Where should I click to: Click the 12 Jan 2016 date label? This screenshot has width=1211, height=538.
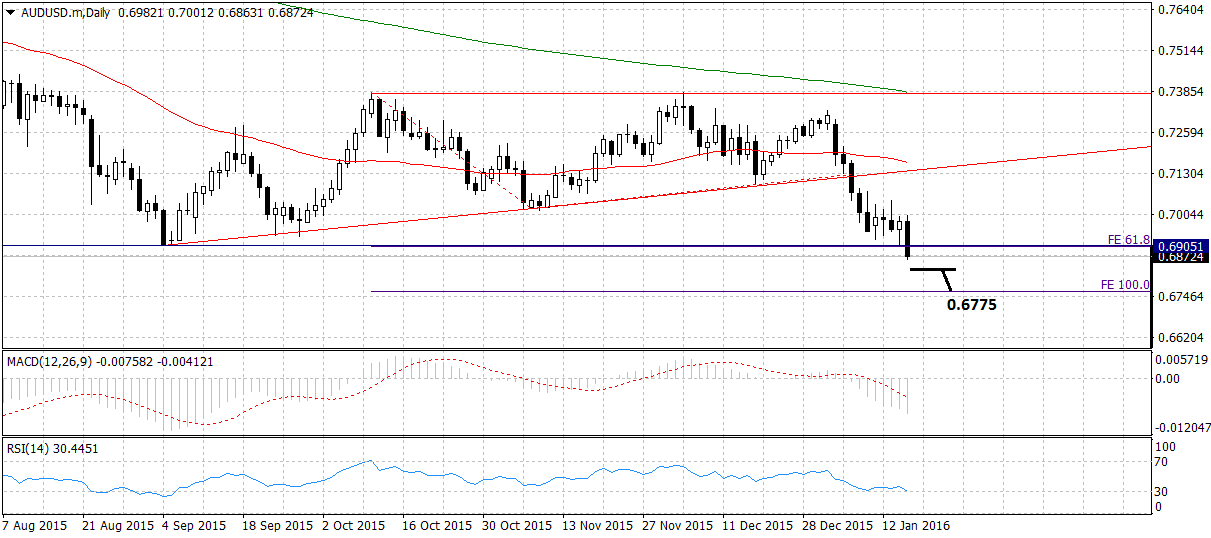(x=914, y=525)
